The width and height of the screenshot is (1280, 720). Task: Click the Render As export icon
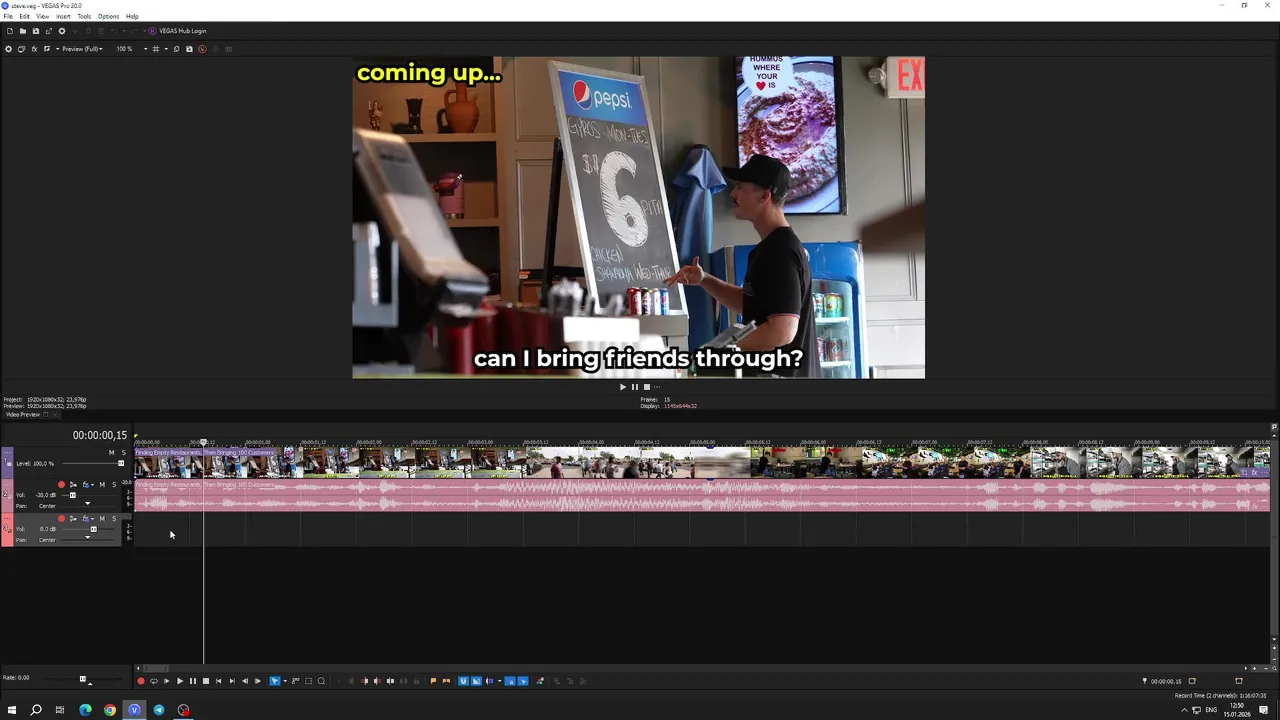(49, 31)
